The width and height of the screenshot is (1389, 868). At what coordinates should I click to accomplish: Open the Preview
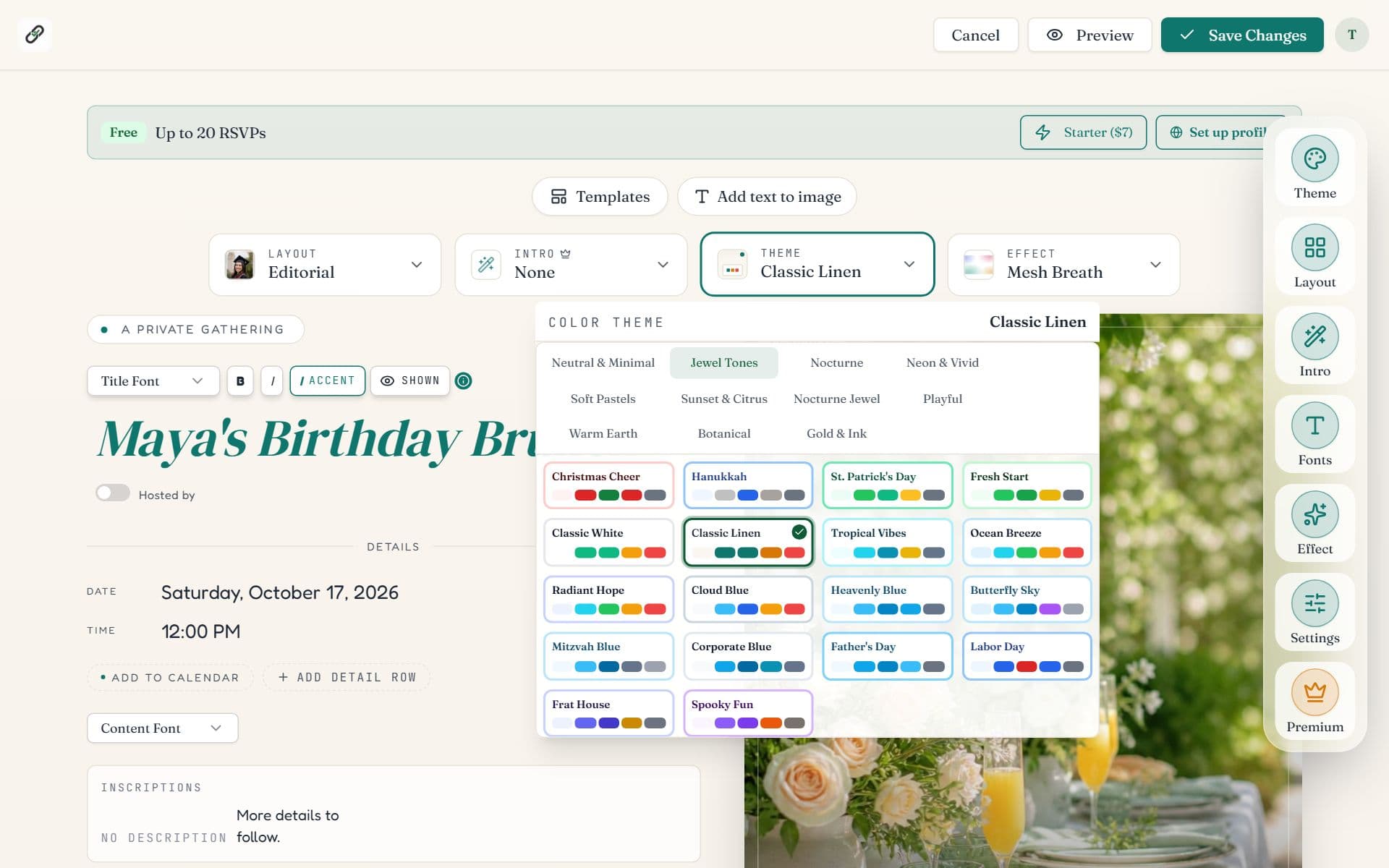pyautogui.click(x=1089, y=35)
